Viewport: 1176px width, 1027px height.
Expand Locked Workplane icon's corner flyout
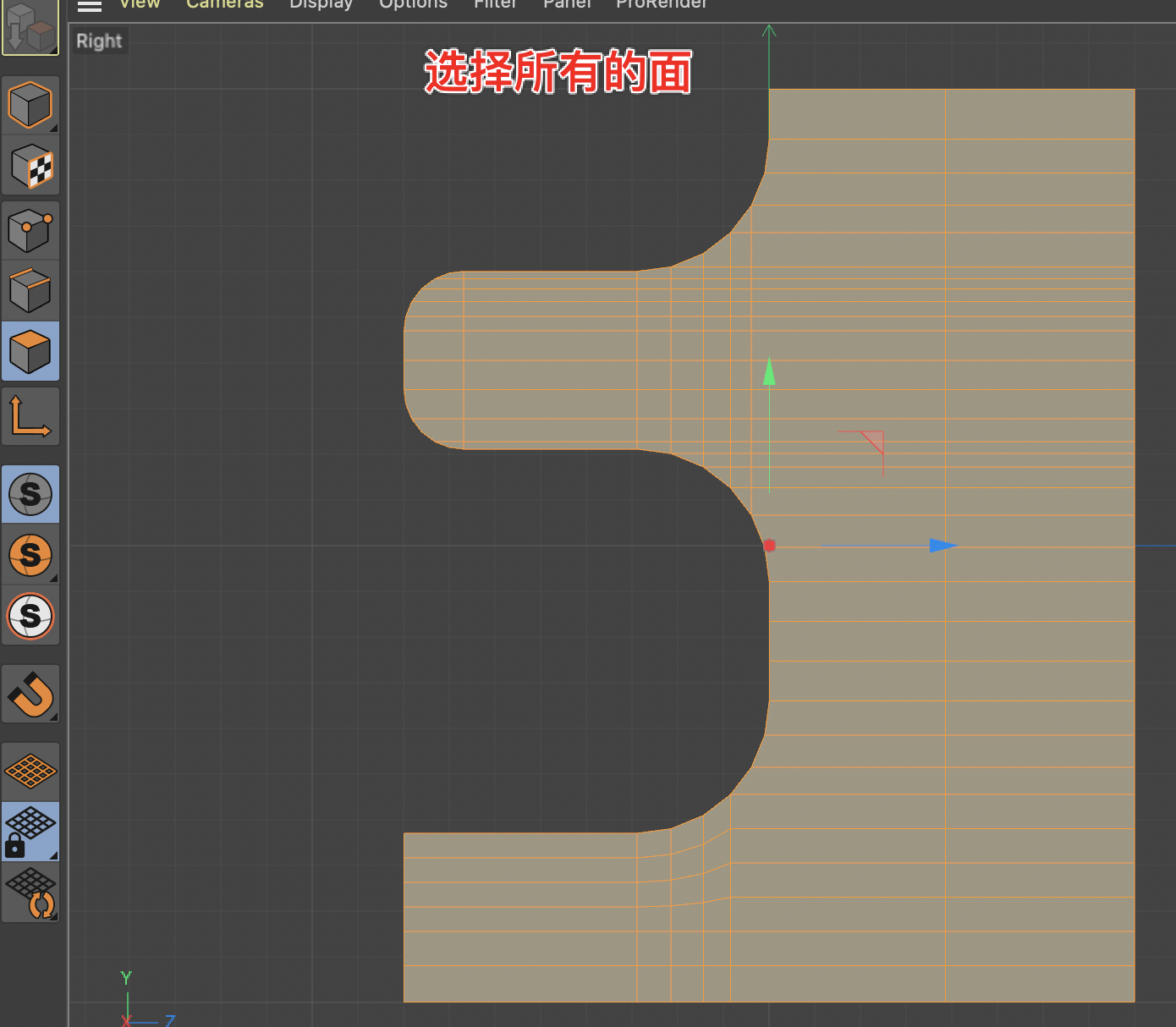coord(53,855)
